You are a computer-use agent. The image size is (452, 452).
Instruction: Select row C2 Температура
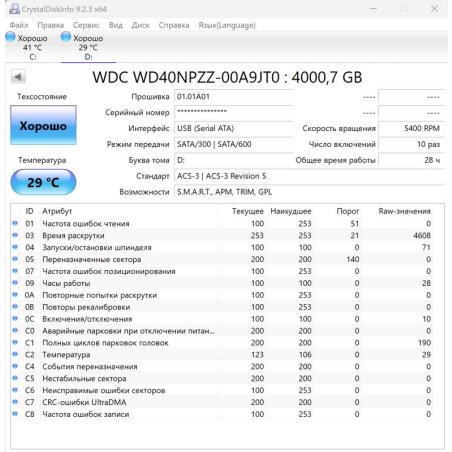222,355
